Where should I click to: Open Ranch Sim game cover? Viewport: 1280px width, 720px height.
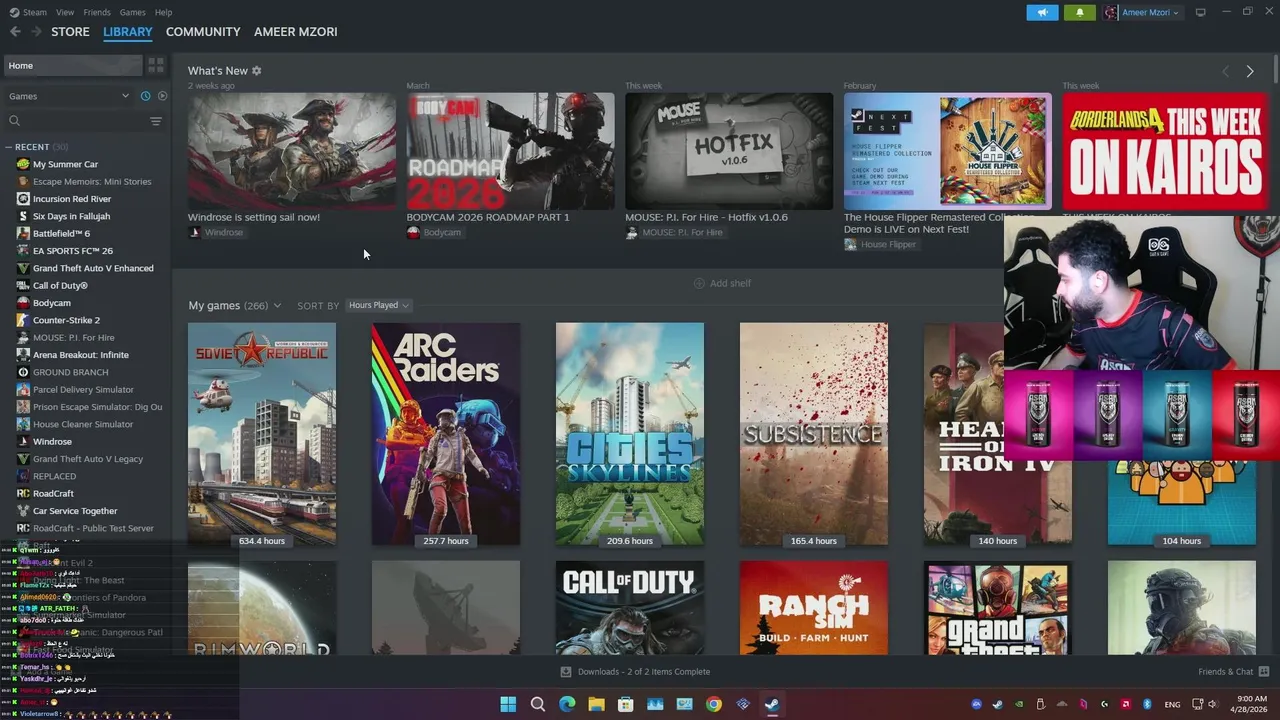pyautogui.click(x=814, y=608)
